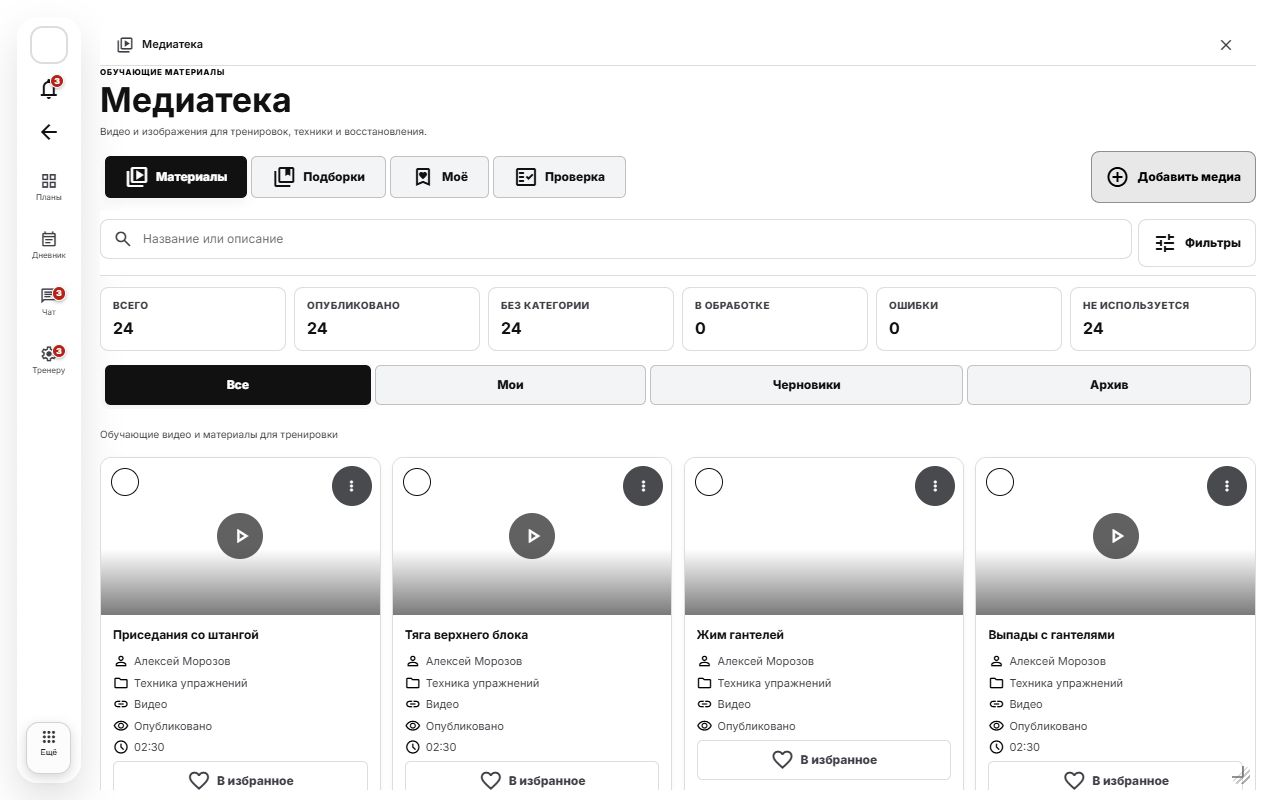The height and width of the screenshot is (800, 1280).
Task: Click the Опубликовано stat card
Action: click(x=387, y=319)
